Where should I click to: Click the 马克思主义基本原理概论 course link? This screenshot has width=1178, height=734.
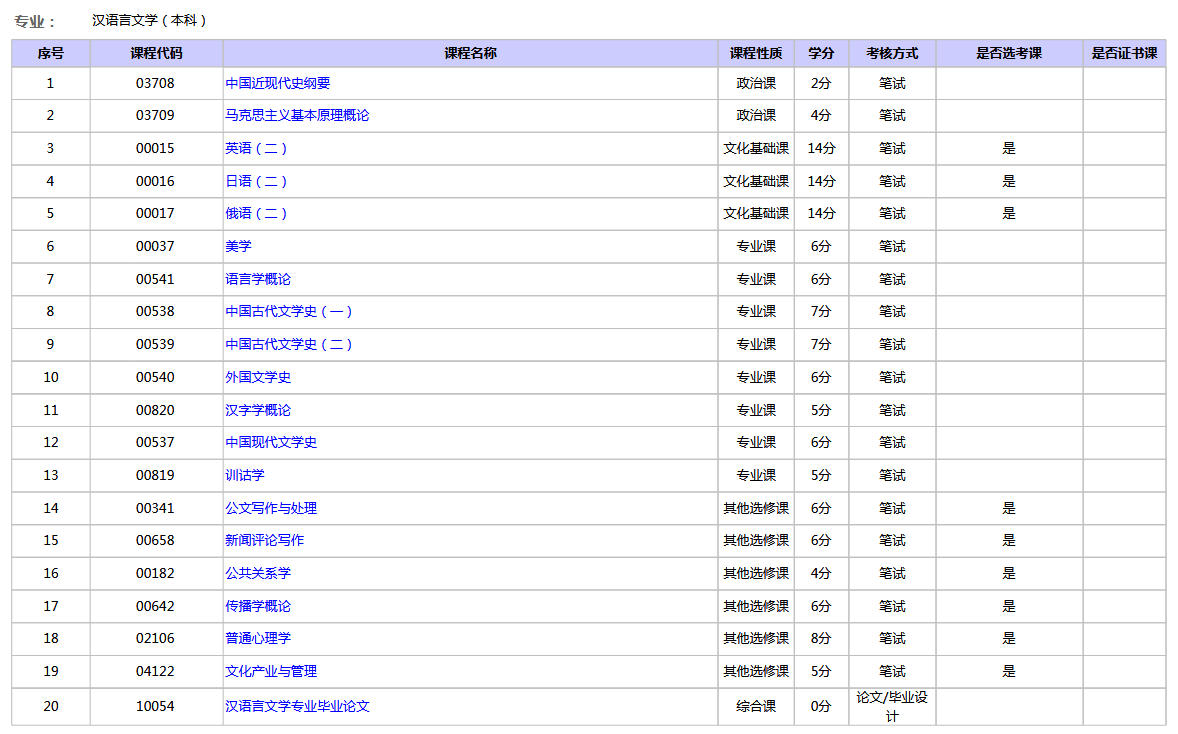tap(297, 115)
